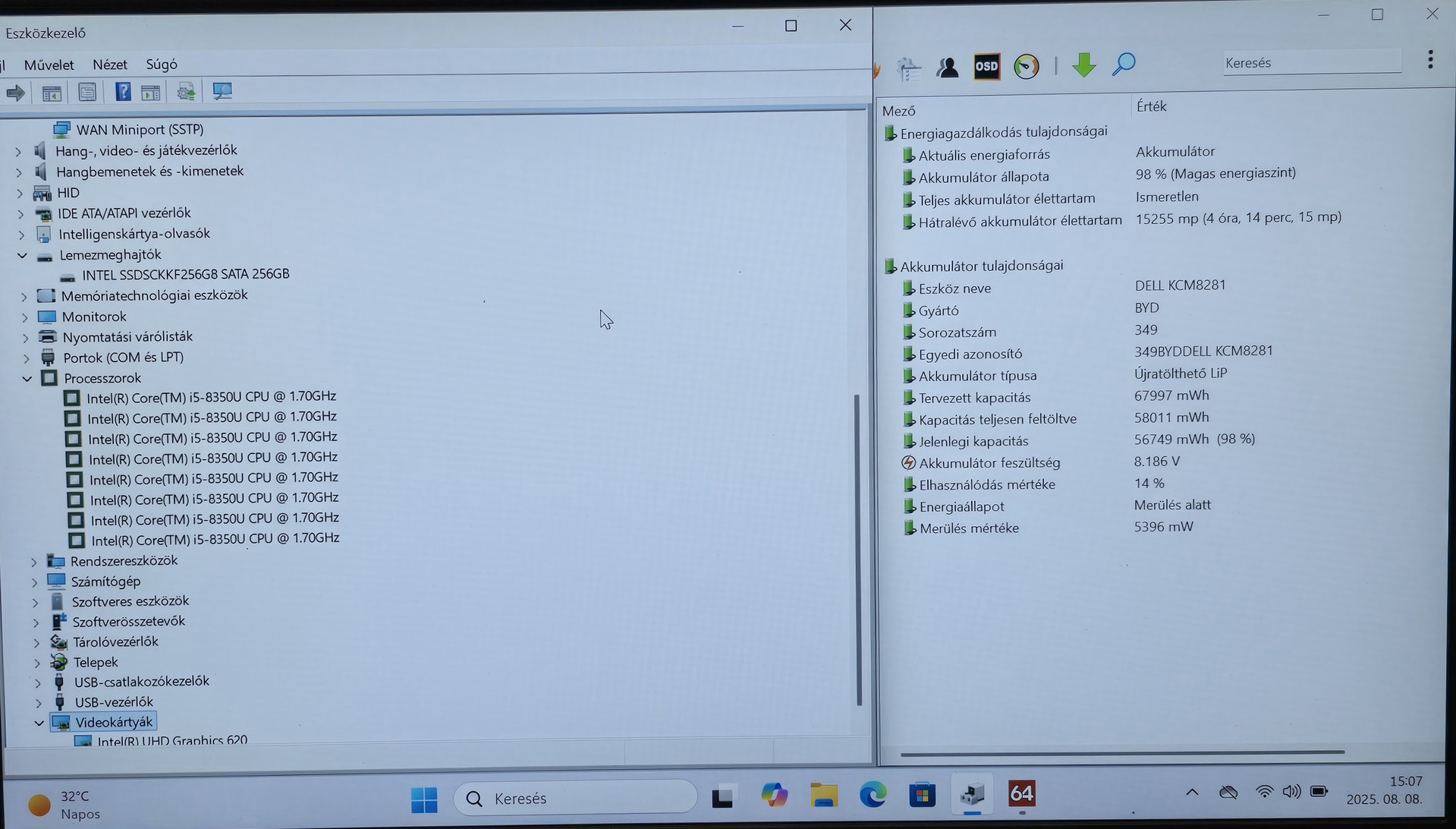Screen dimensions: 1456x829
Task: Open the OSD panel icon
Action: (x=986, y=67)
